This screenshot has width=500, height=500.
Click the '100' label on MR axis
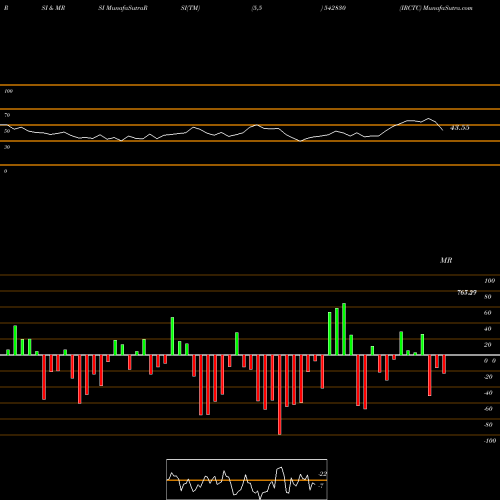pyautogui.click(x=490, y=281)
